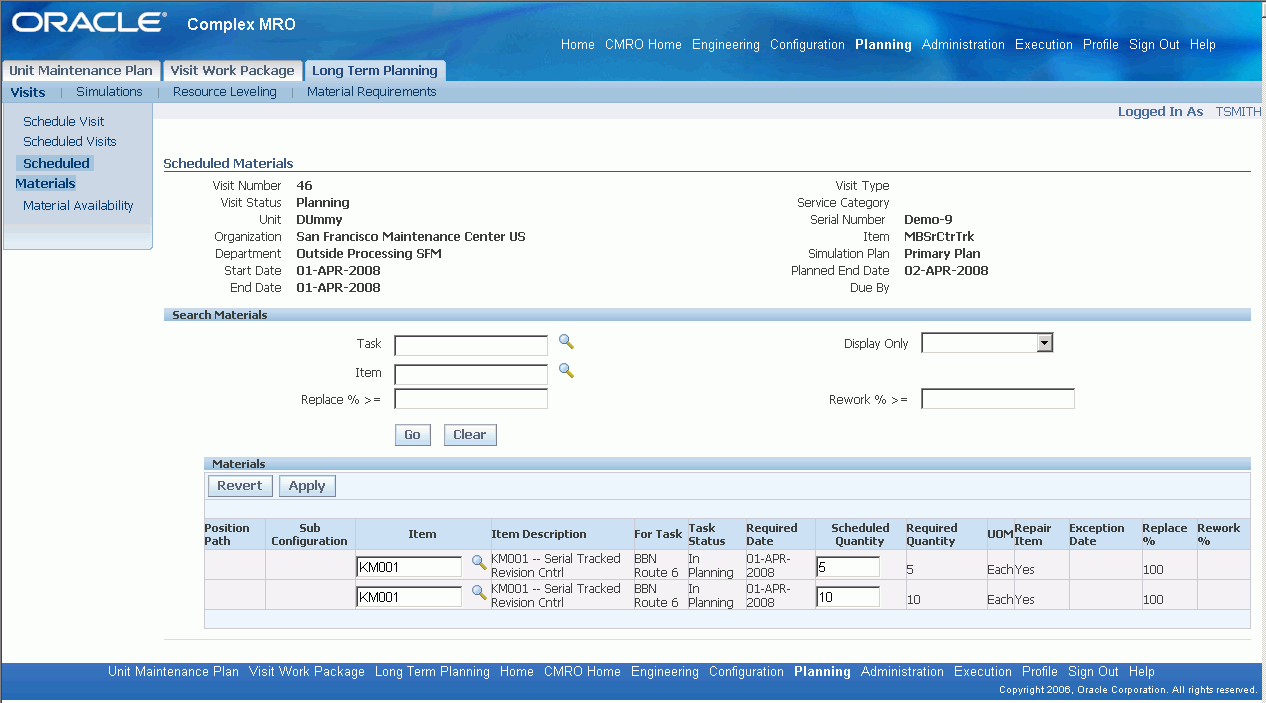
Task: Click the Revert button
Action: (240, 486)
